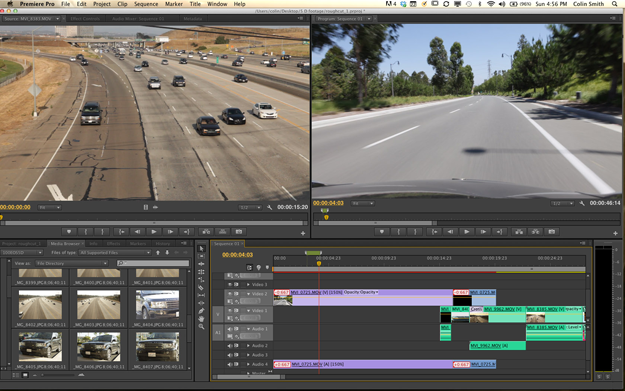Toggle V source track targeting

pyautogui.click(x=218, y=314)
